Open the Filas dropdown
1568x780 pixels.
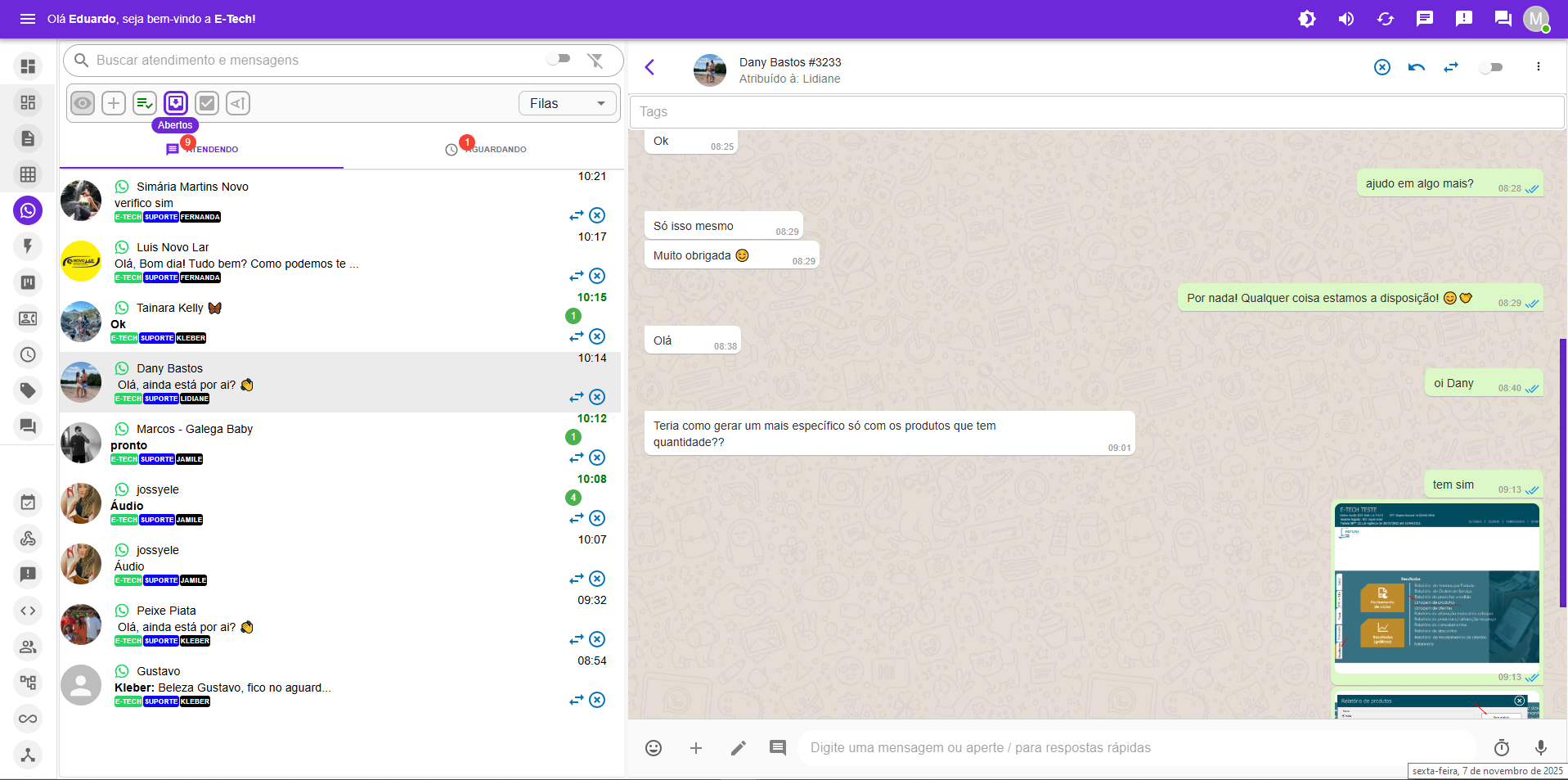567,103
